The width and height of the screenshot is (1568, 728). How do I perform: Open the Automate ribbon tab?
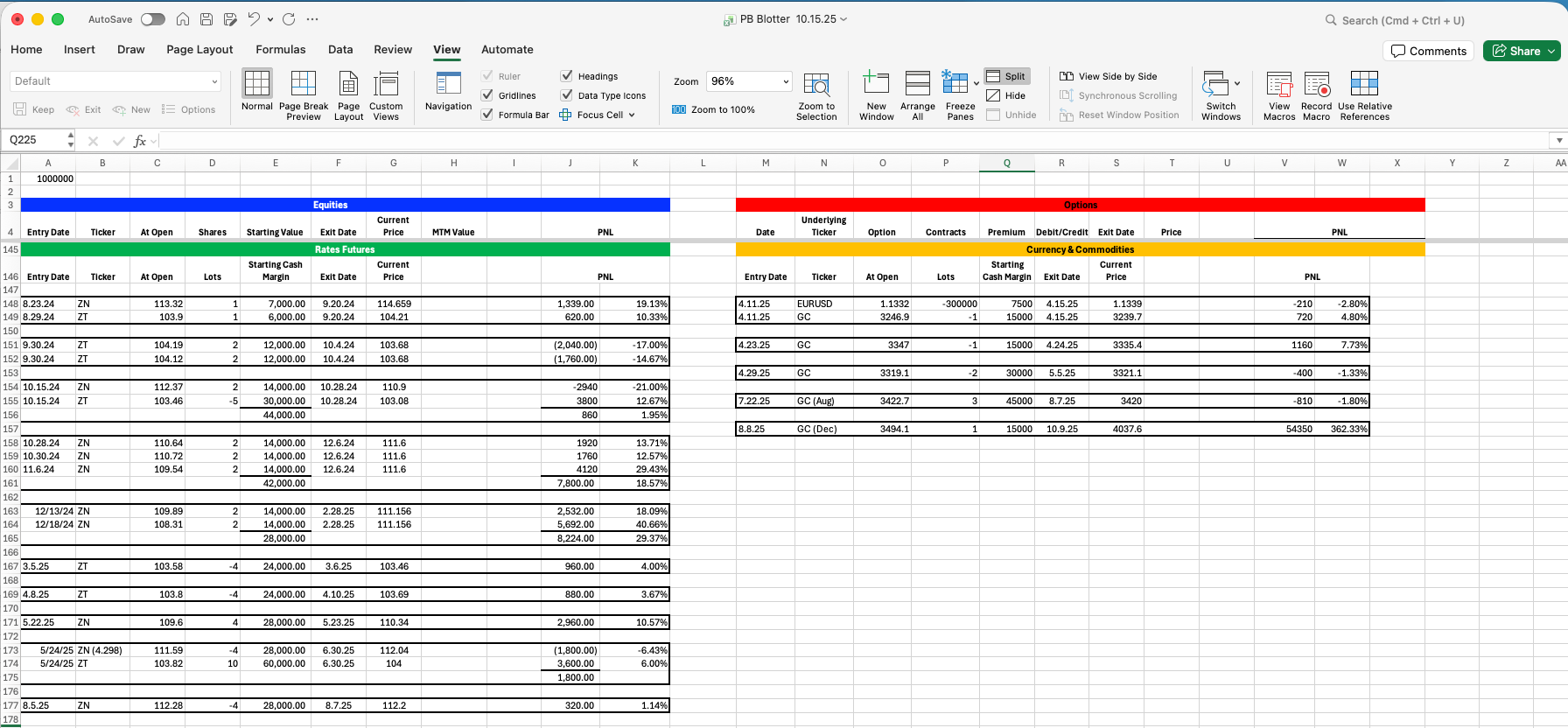click(x=507, y=50)
